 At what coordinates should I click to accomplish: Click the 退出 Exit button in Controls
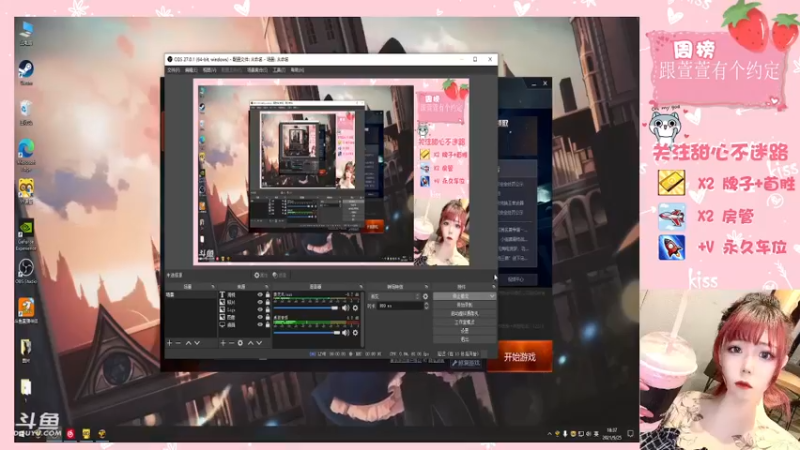(x=464, y=339)
